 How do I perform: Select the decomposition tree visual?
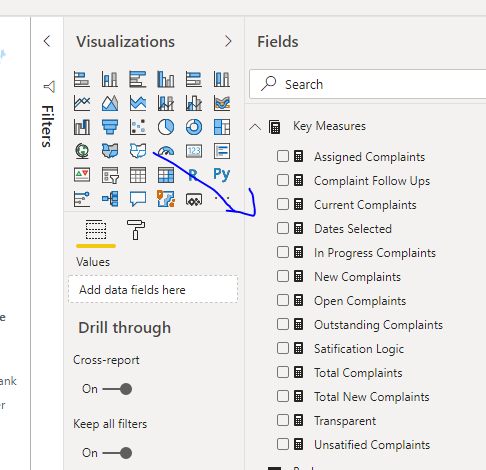click(x=110, y=199)
